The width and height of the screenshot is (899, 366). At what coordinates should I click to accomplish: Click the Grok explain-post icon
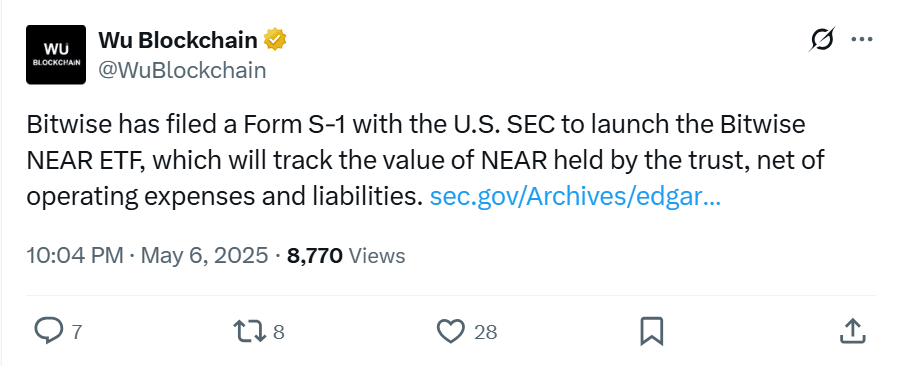[823, 40]
